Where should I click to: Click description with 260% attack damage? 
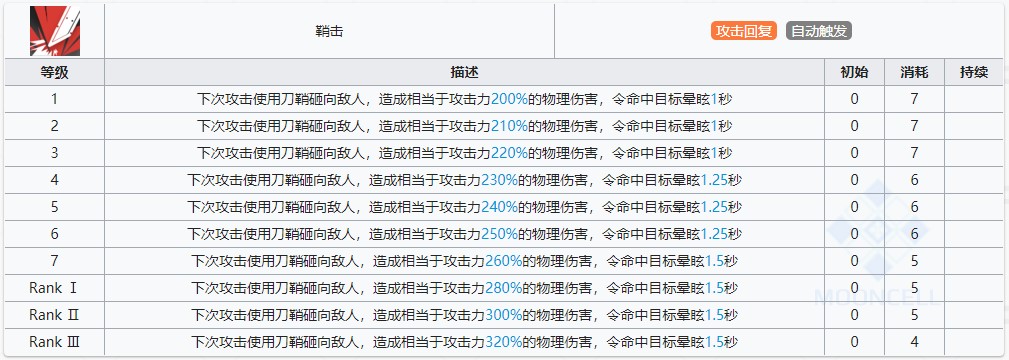click(x=465, y=261)
